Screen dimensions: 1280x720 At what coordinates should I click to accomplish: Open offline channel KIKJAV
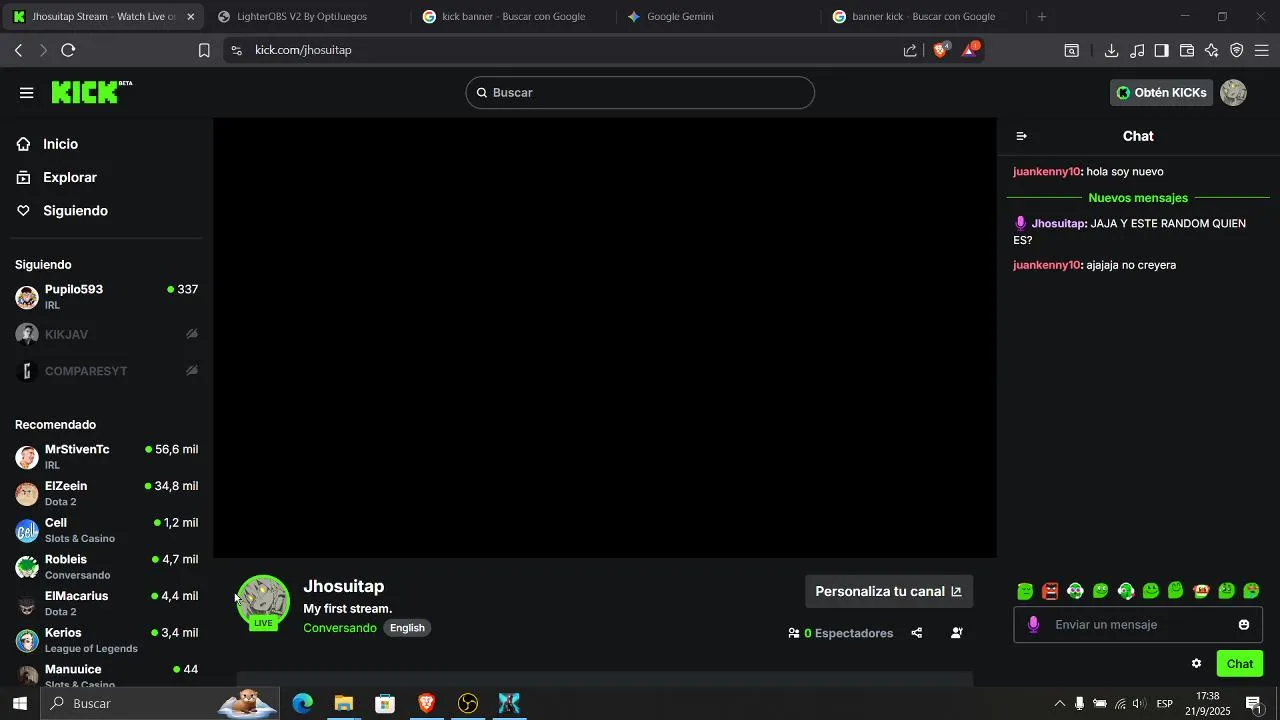pos(107,334)
